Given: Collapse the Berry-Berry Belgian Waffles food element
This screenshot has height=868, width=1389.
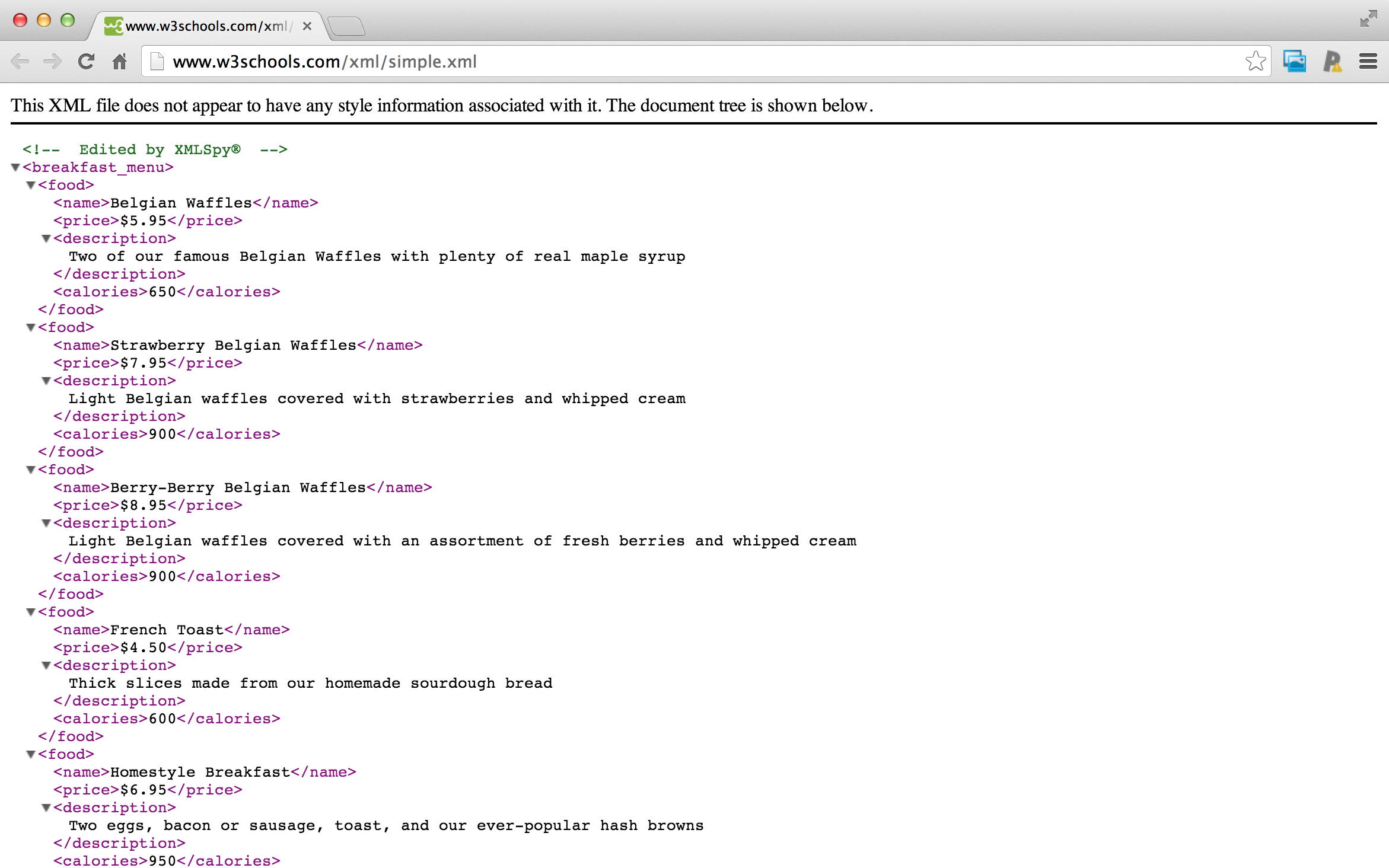Looking at the screenshot, I should click(x=31, y=470).
